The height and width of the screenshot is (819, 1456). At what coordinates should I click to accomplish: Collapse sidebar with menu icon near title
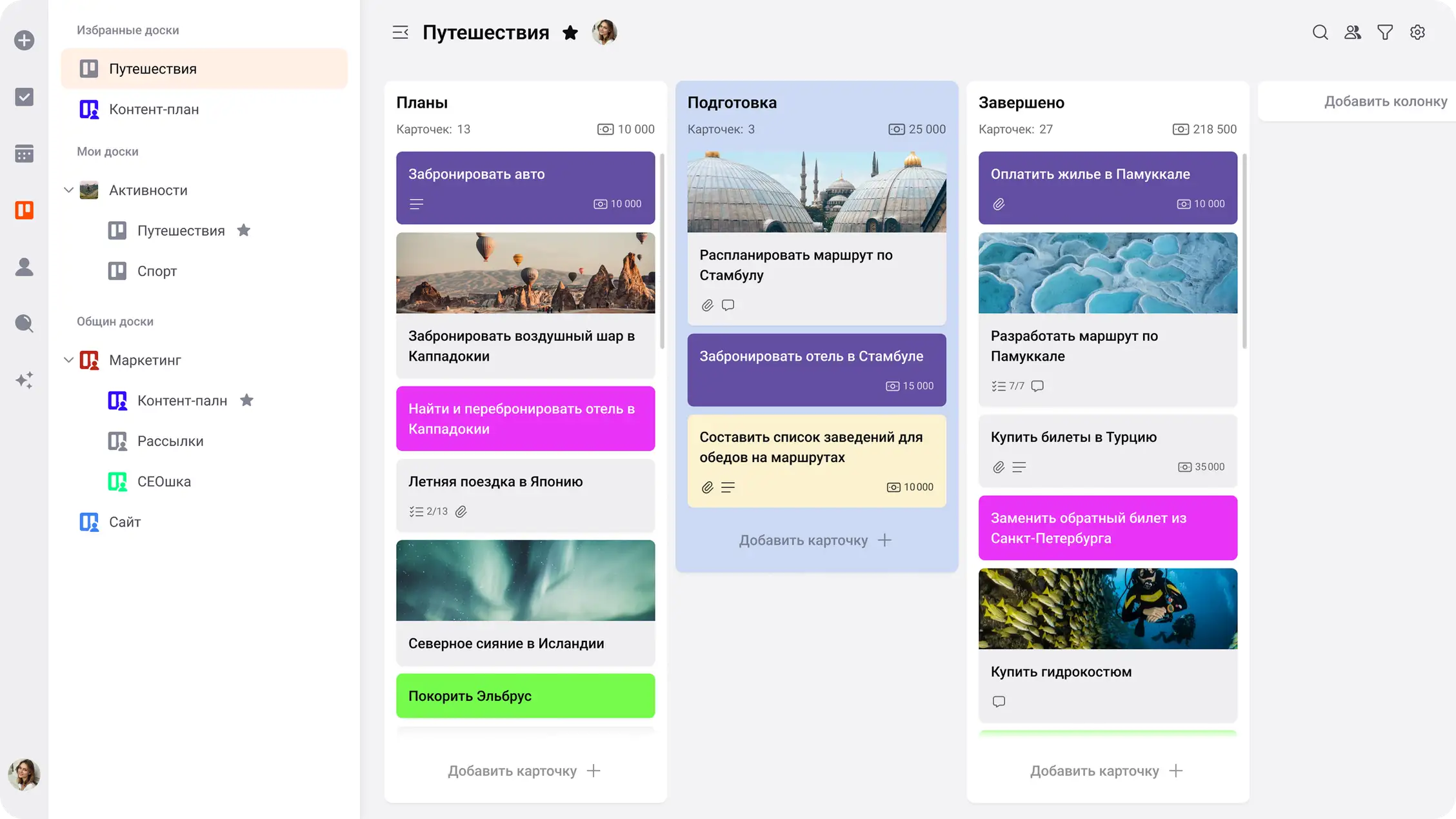click(400, 32)
